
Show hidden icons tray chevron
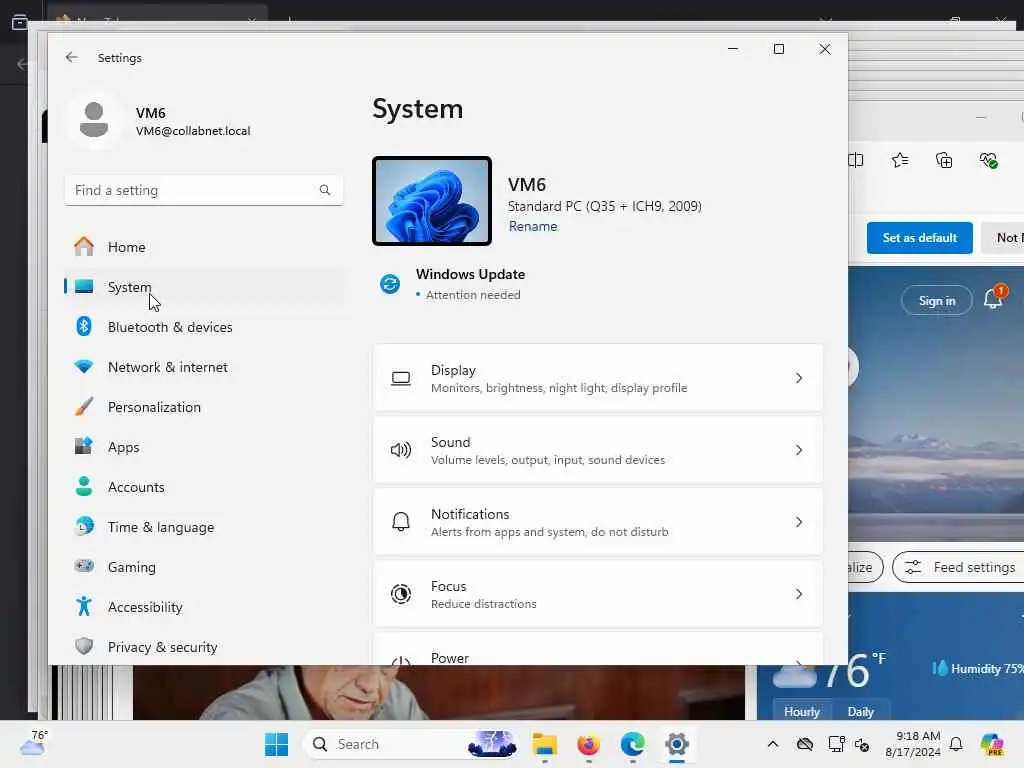[x=773, y=744]
